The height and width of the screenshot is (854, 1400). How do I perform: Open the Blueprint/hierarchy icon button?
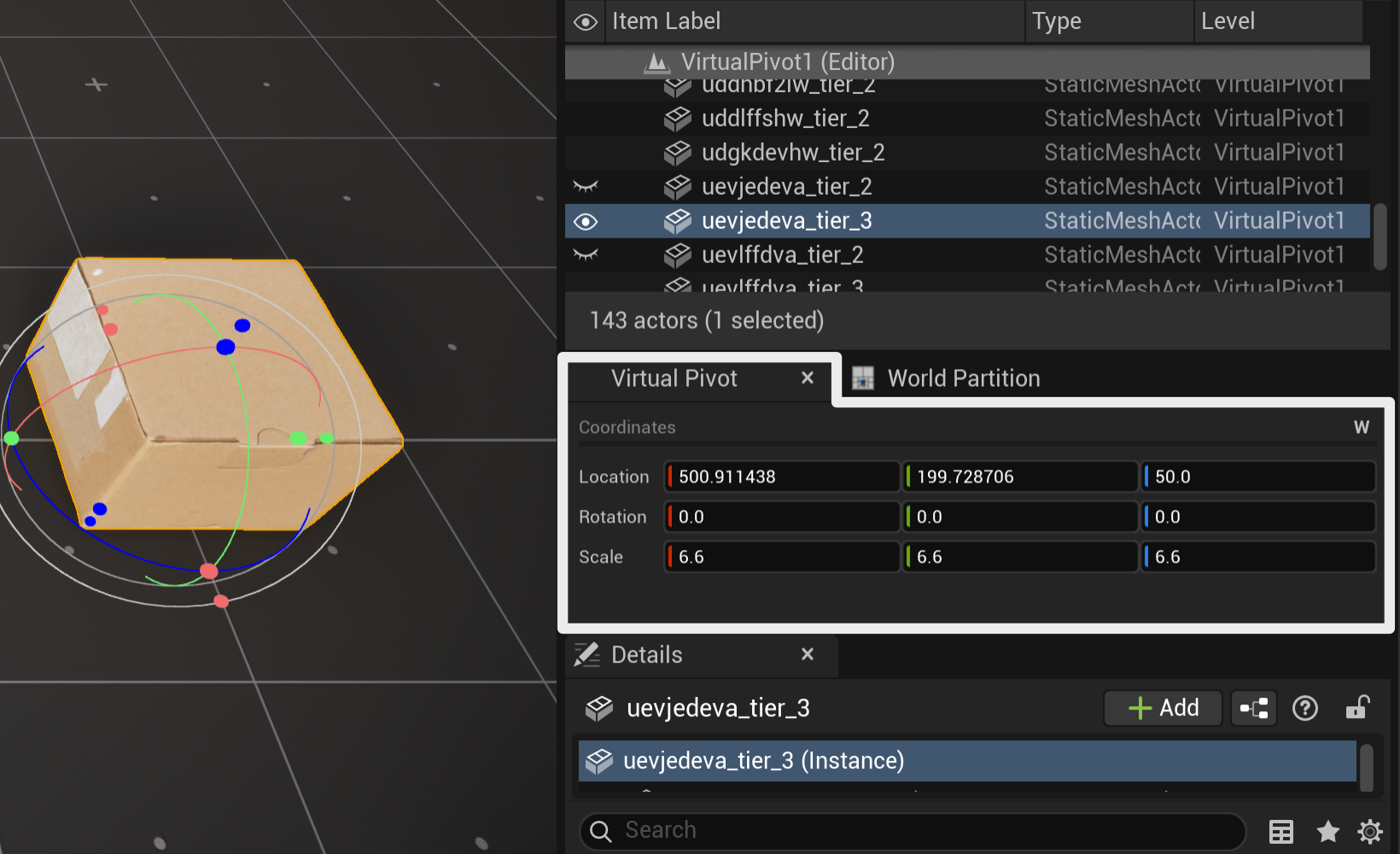[x=1254, y=708]
